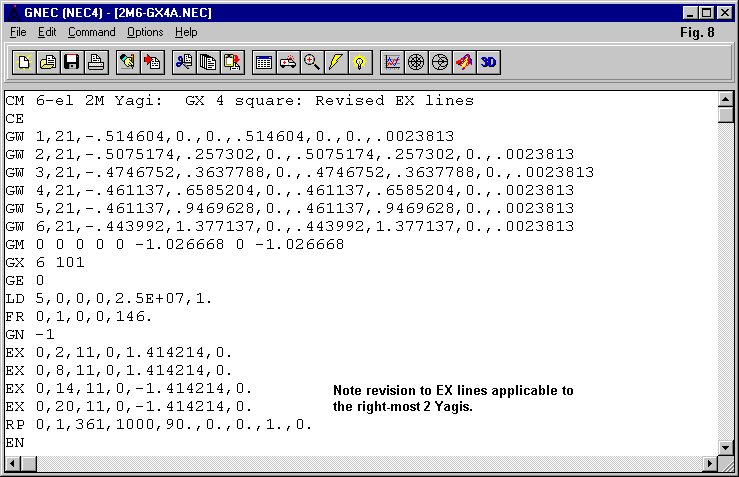Click the vertical scrollbar down arrow
Screen dimensions: 739x477
click(x=727, y=446)
